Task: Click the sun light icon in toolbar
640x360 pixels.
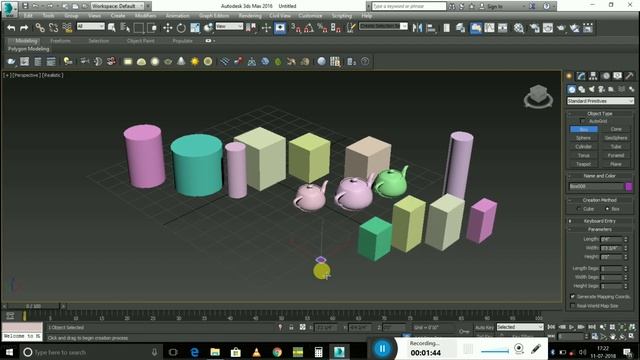Action: (x=195, y=62)
